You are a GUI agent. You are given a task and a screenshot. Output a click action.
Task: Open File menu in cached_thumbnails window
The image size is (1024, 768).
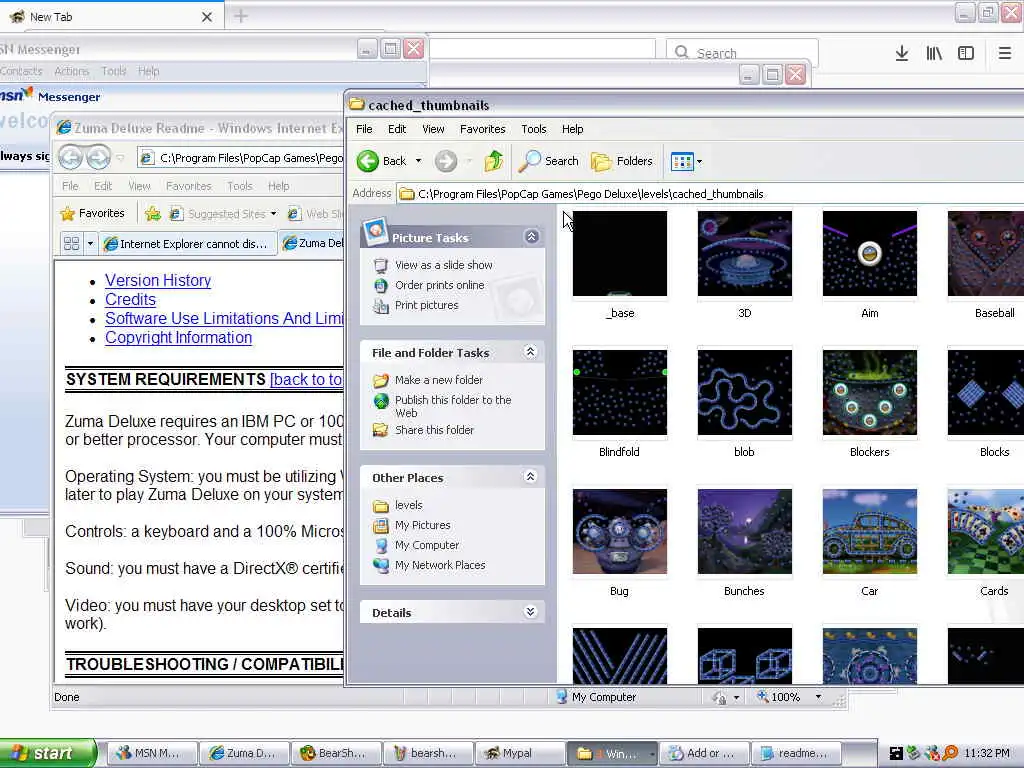pos(364,129)
